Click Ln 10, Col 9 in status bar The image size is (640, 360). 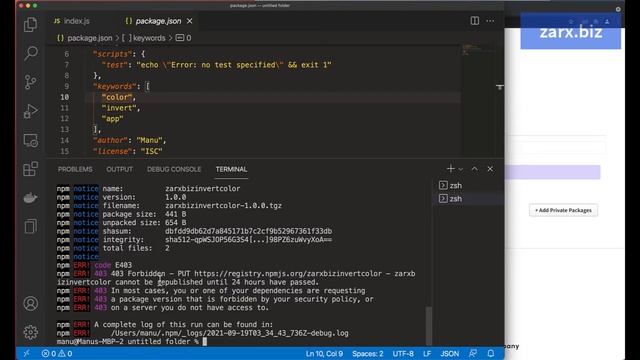click(x=324, y=354)
